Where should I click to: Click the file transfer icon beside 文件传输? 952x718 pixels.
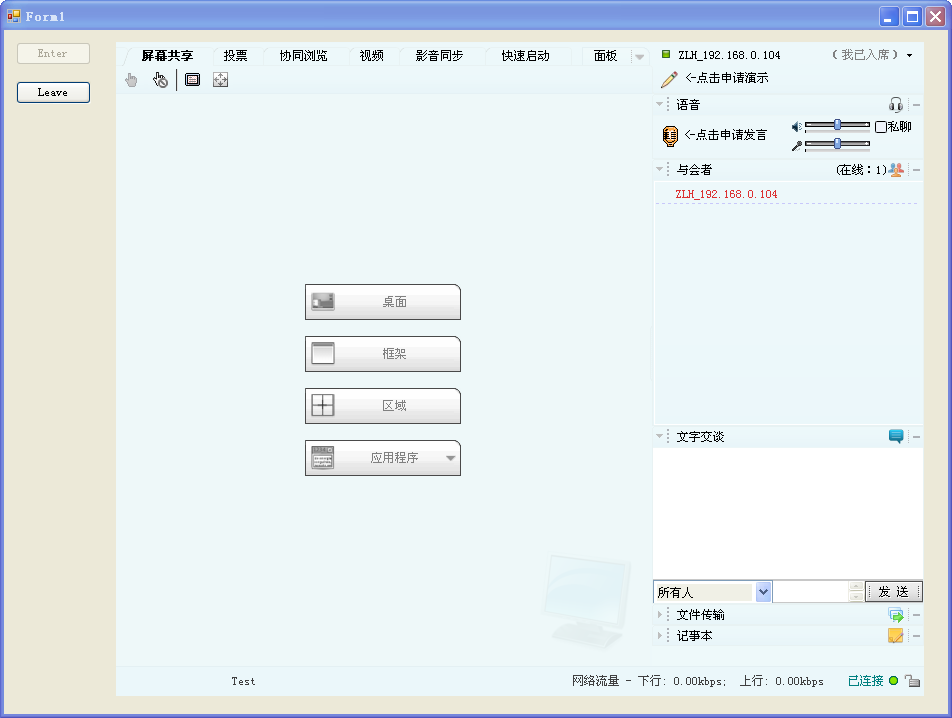896,615
